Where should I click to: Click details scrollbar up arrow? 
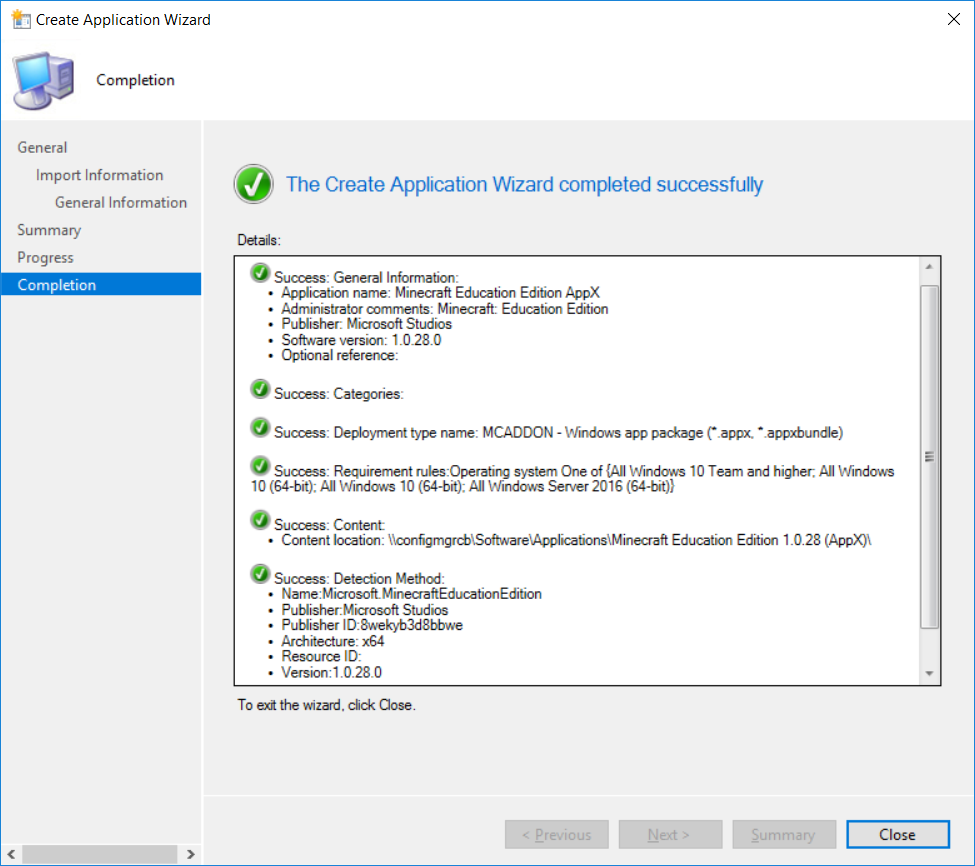929,266
